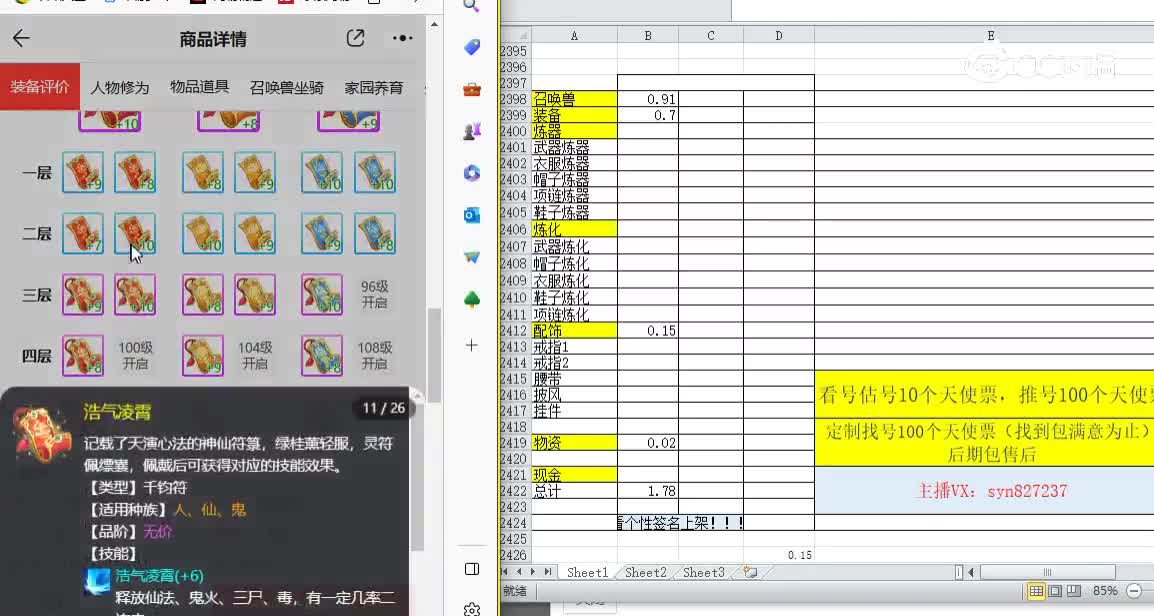Select the red +7 talisman in 二层 row
Image resolution: width=1154 pixels, height=616 pixels.
coord(82,233)
